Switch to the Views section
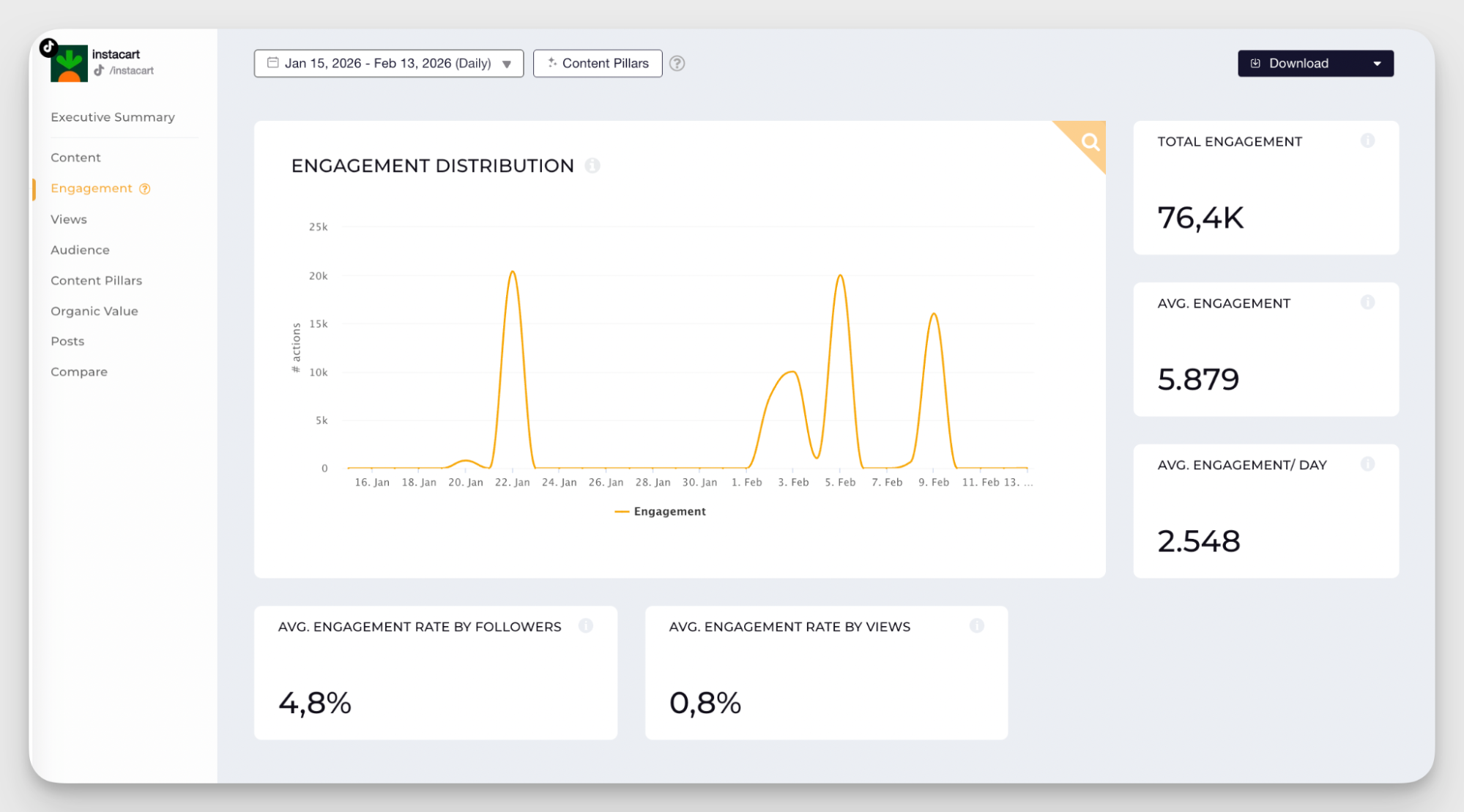This screenshot has width=1464, height=812. point(68,219)
